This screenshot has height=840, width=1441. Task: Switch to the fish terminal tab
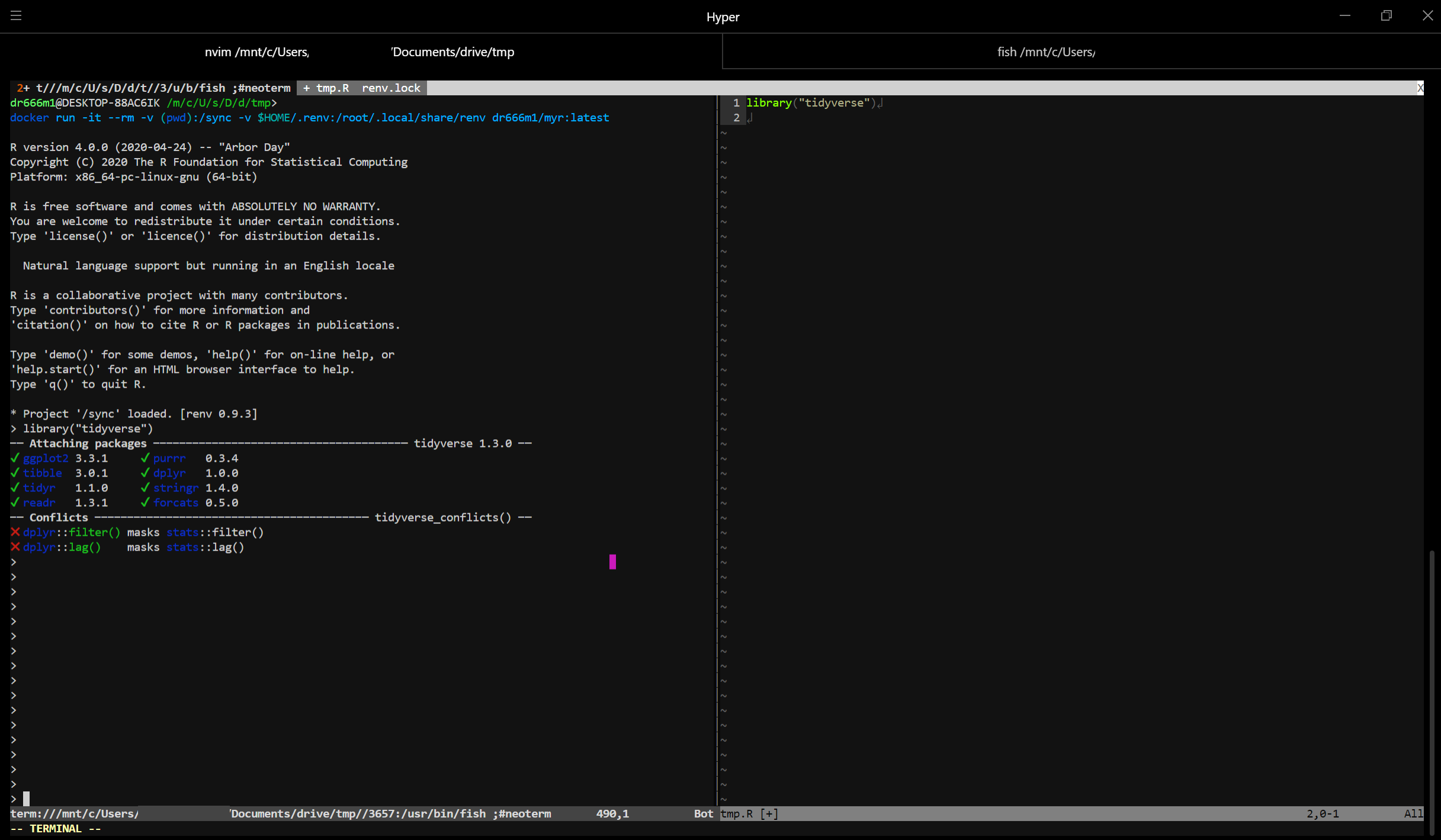coord(1045,52)
